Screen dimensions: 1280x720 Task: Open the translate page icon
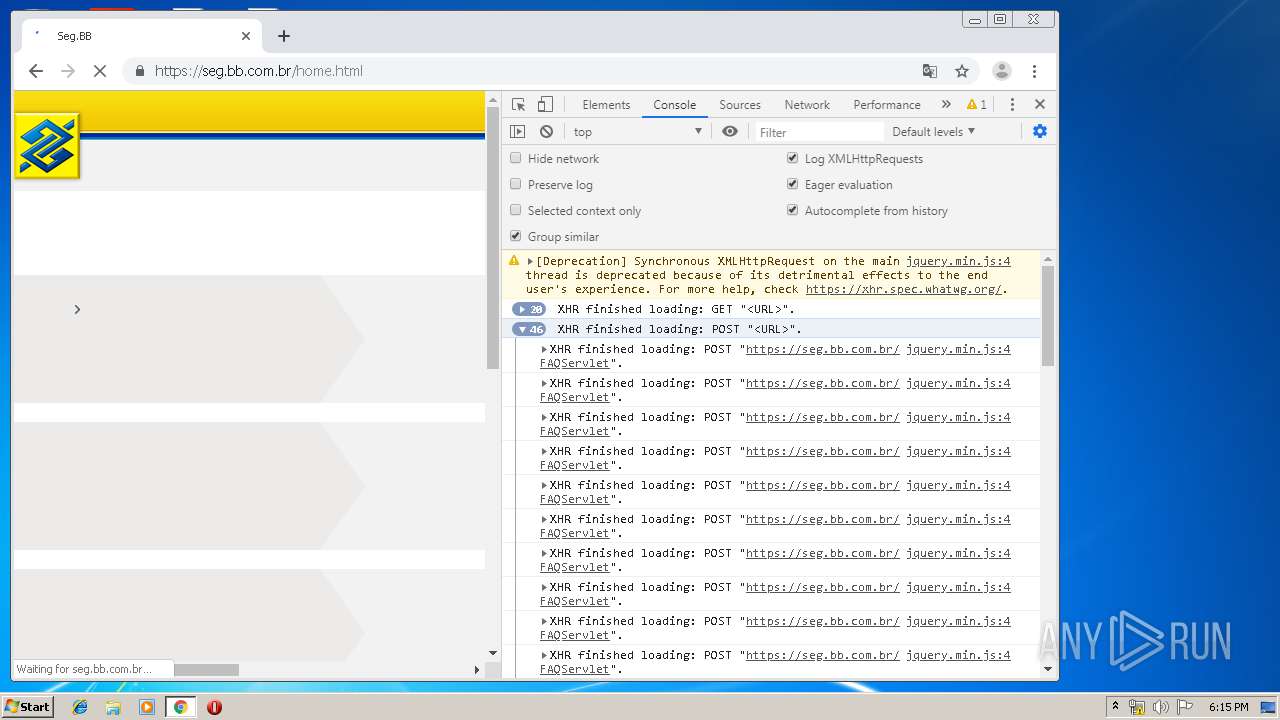tap(930, 71)
